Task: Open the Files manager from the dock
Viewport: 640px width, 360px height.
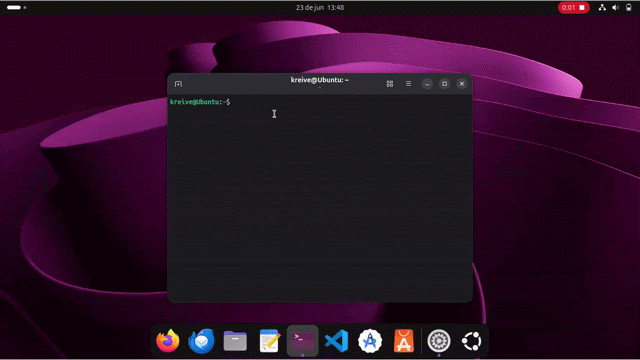Action: coord(235,341)
